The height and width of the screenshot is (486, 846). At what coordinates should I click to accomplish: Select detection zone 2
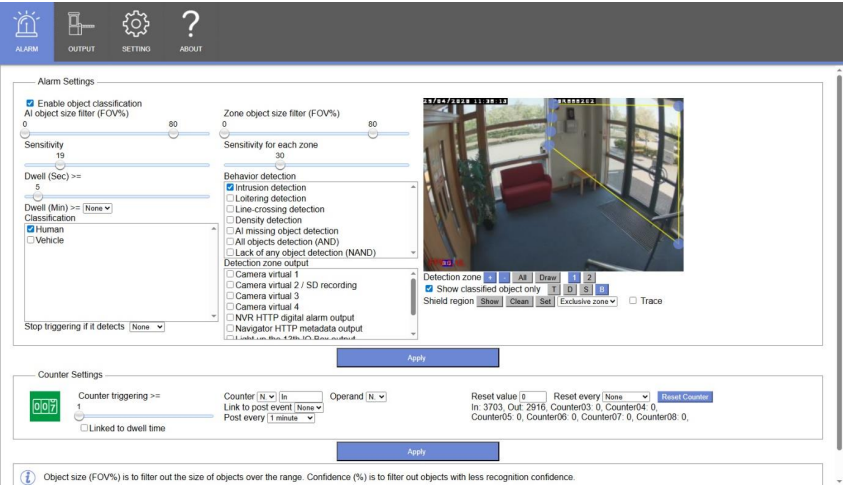tap(589, 278)
